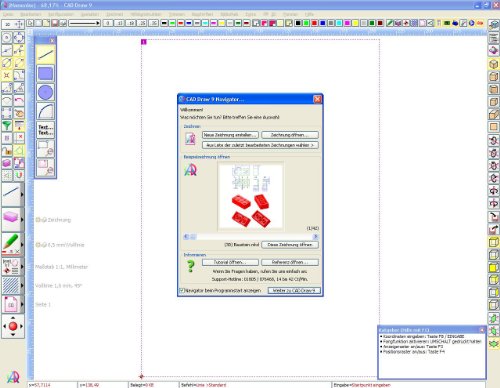Select the filled rectangle tool in the palette
Screen dimensions: 500x388
[45, 73]
